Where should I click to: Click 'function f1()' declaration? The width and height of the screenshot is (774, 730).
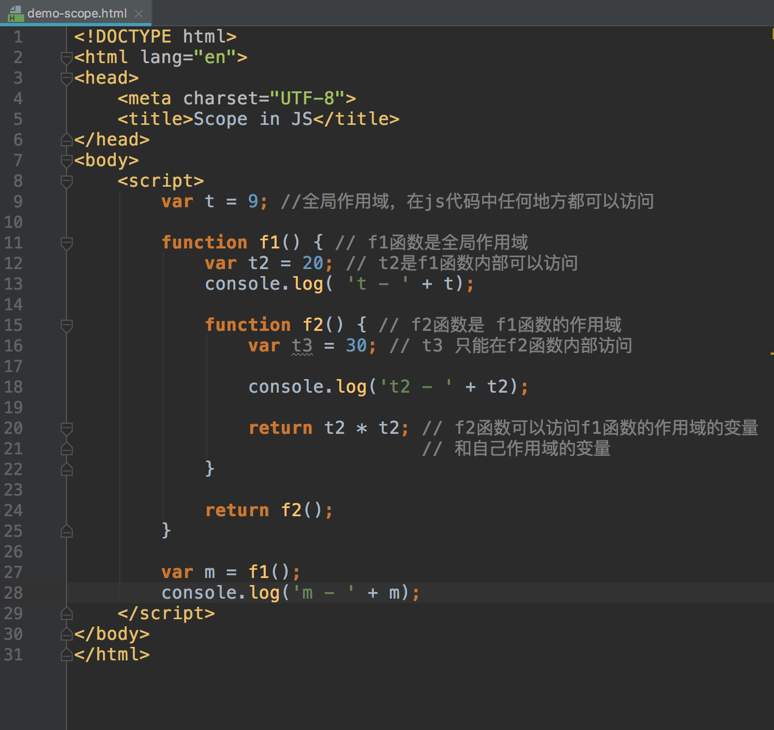coord(231,242)
